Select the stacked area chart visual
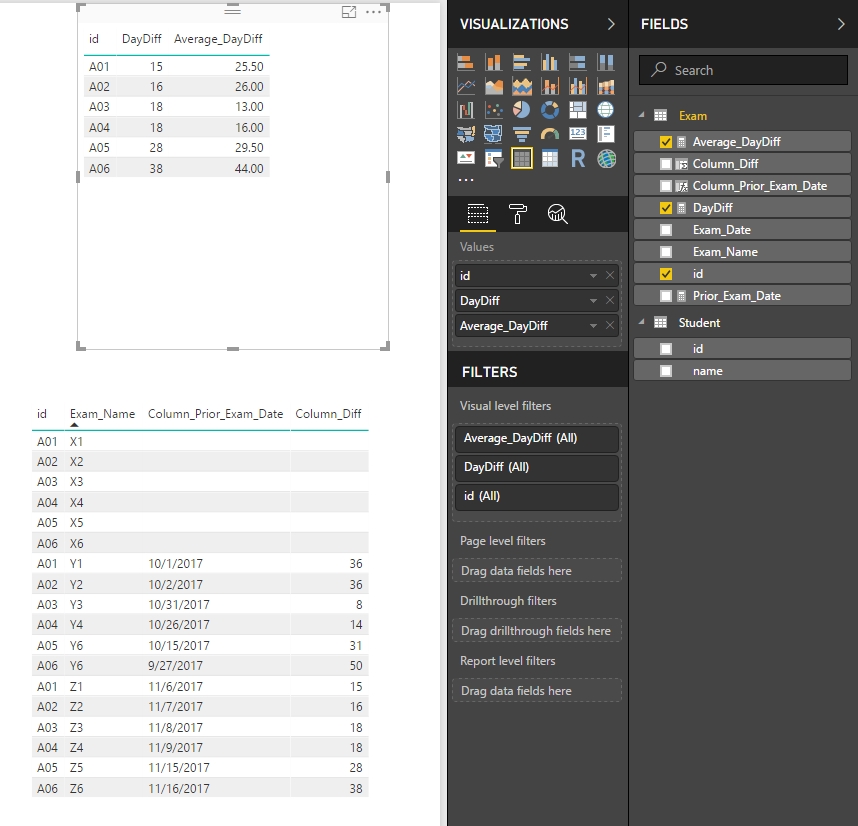The width and height of the screenshot is (858, 826). [x=521, y=86]
